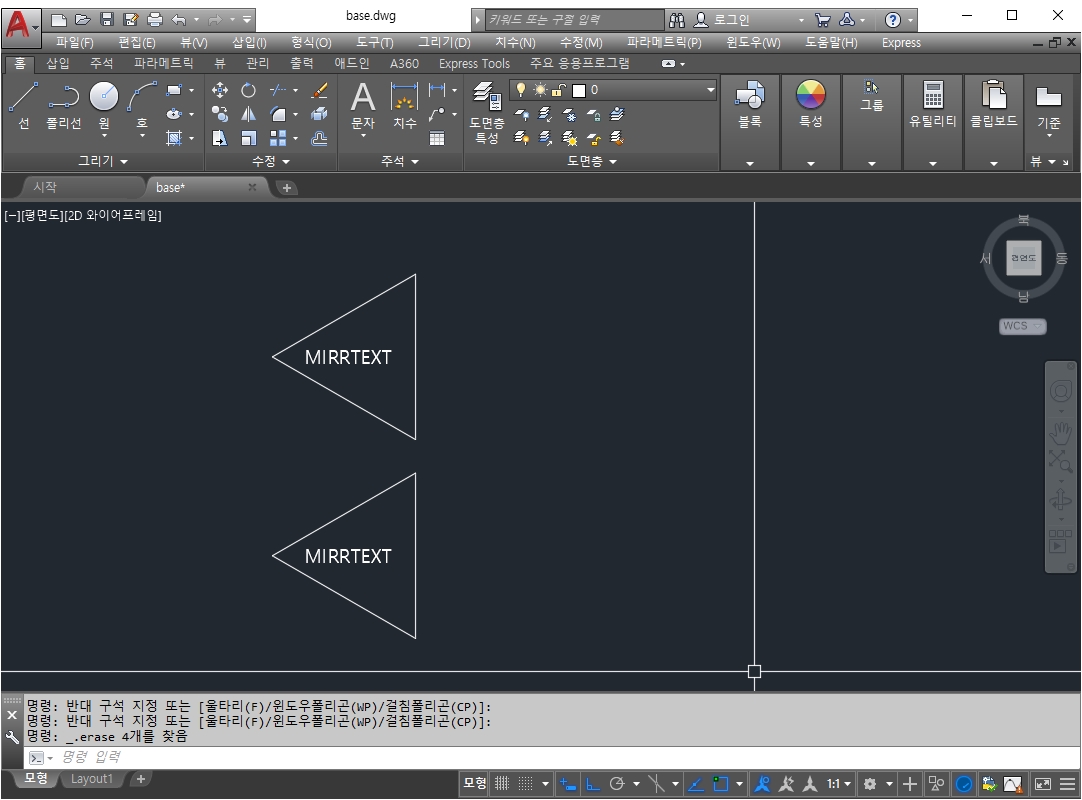Toggle hardware acceleration blue circle icon
Image resolution: width=1082 pixels, height=800 pixels.
click(964, 783)
